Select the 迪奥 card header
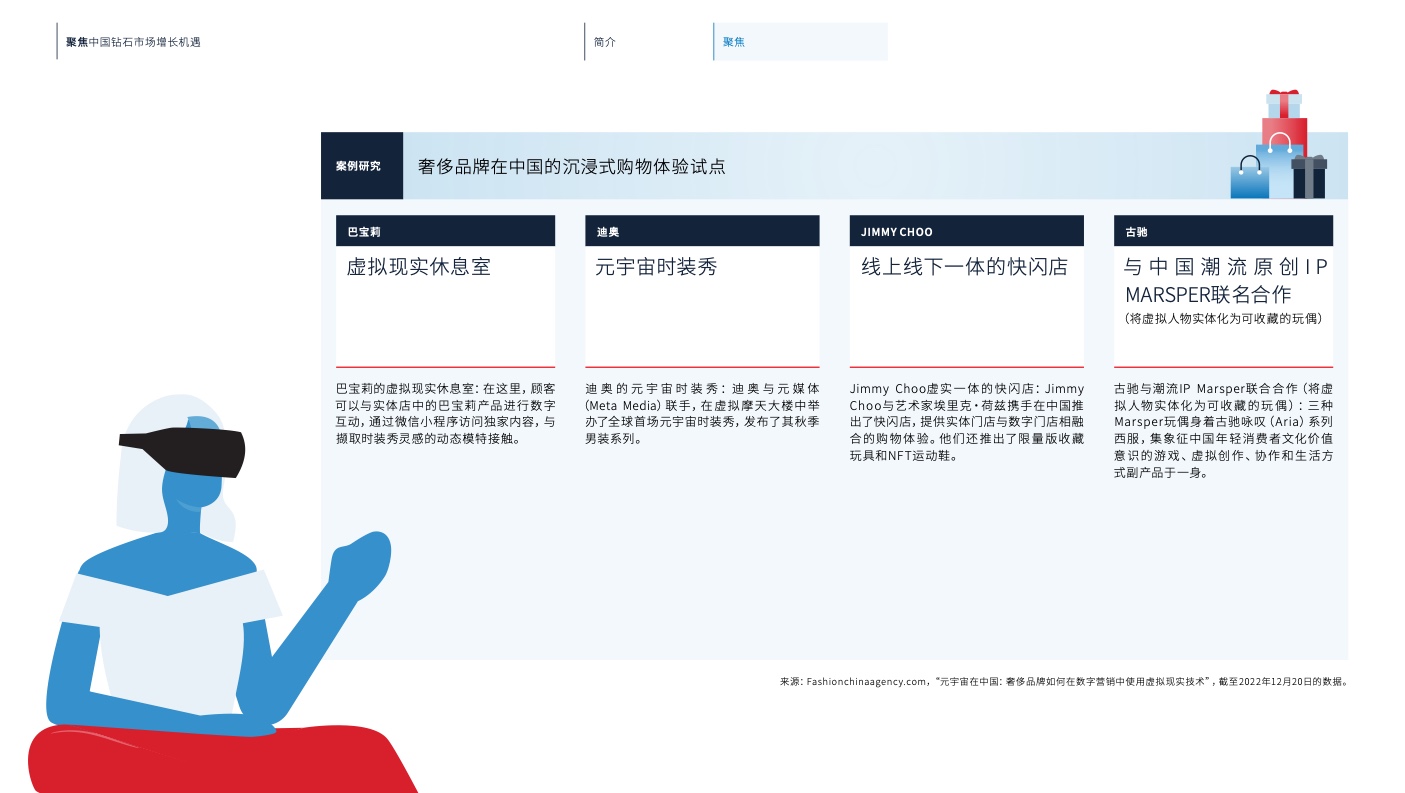Image resolution: width=1405 pixels, height=793 pixels. pyautogui.click(x=701, y=231)
